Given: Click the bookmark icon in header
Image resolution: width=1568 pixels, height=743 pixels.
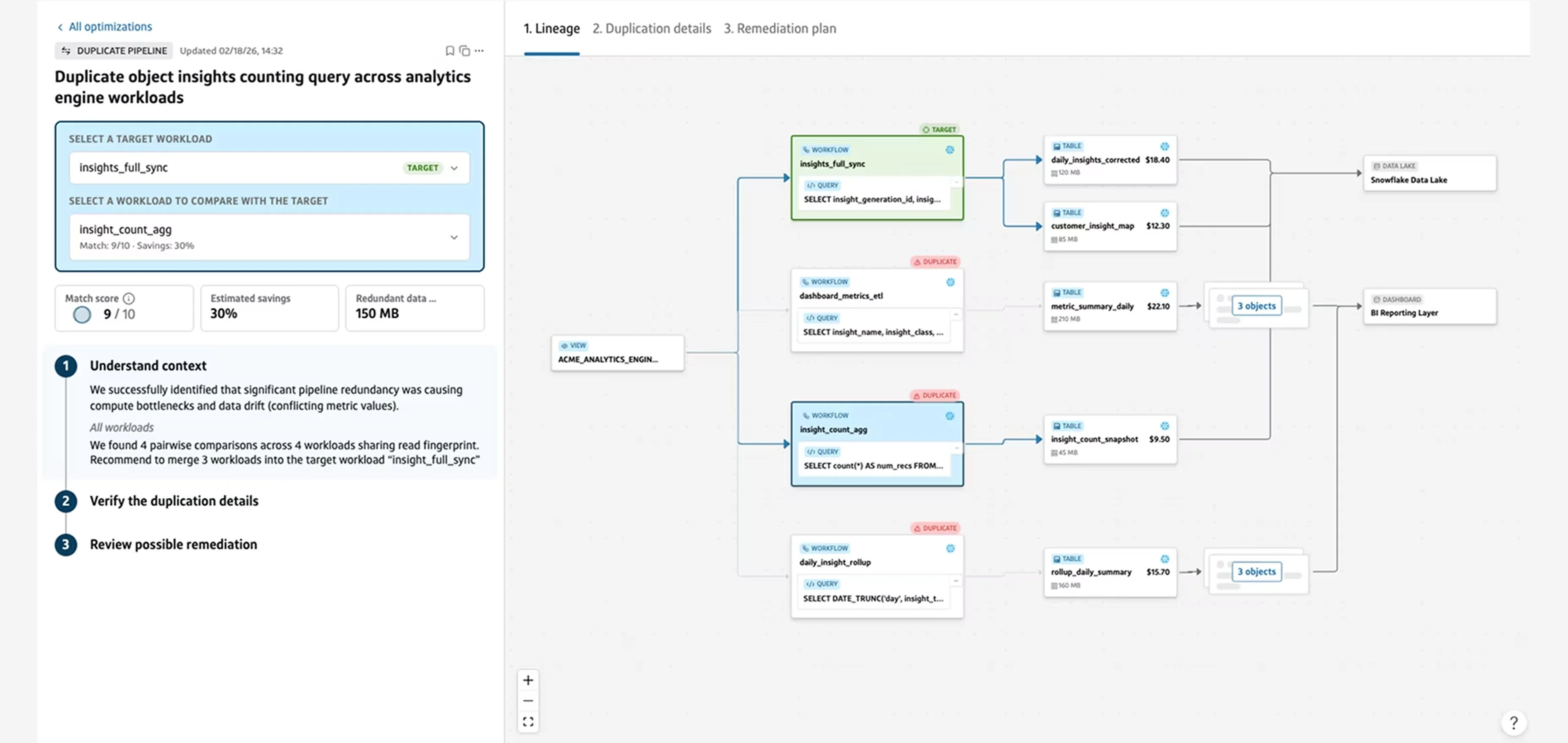Looking at the screenshot, I should click(x=450, y=51).
